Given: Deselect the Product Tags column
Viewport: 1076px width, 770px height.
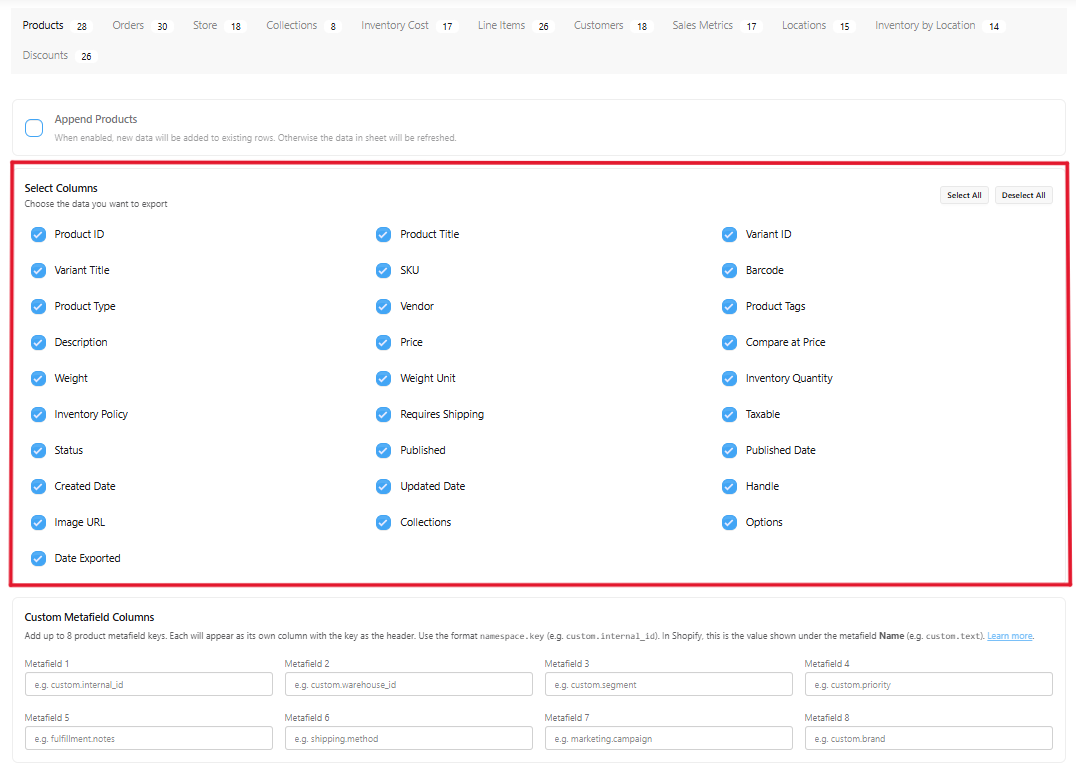Looking at the screenshot, I should click(729, 306).
